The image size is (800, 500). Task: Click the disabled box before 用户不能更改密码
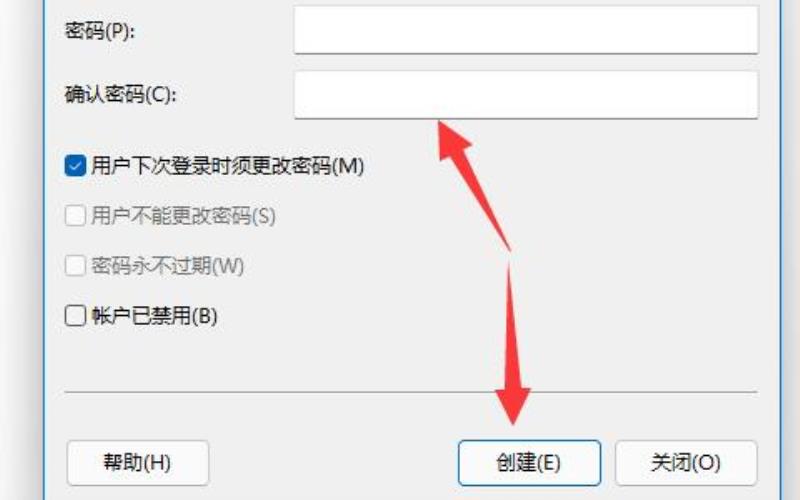coord(75,216)
